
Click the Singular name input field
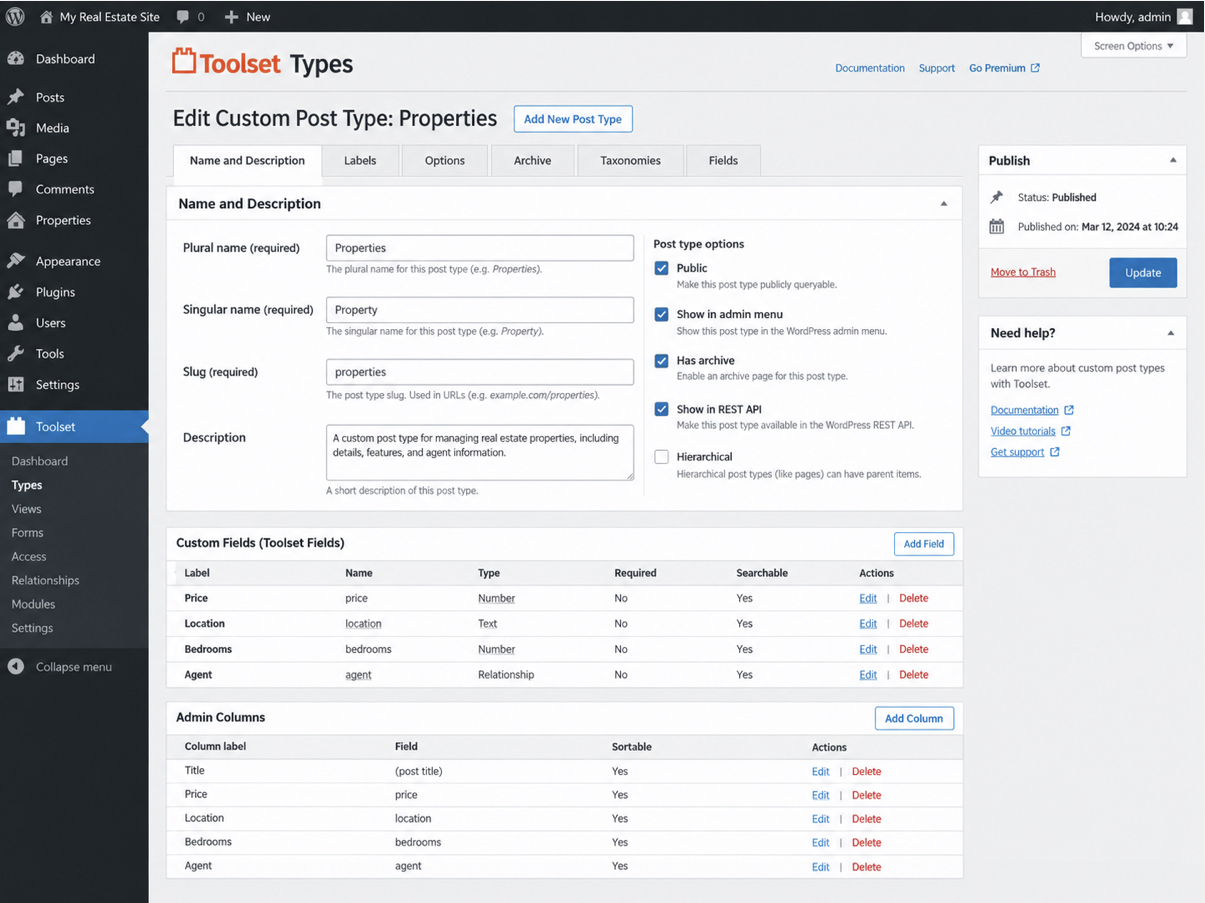[480, 310]
